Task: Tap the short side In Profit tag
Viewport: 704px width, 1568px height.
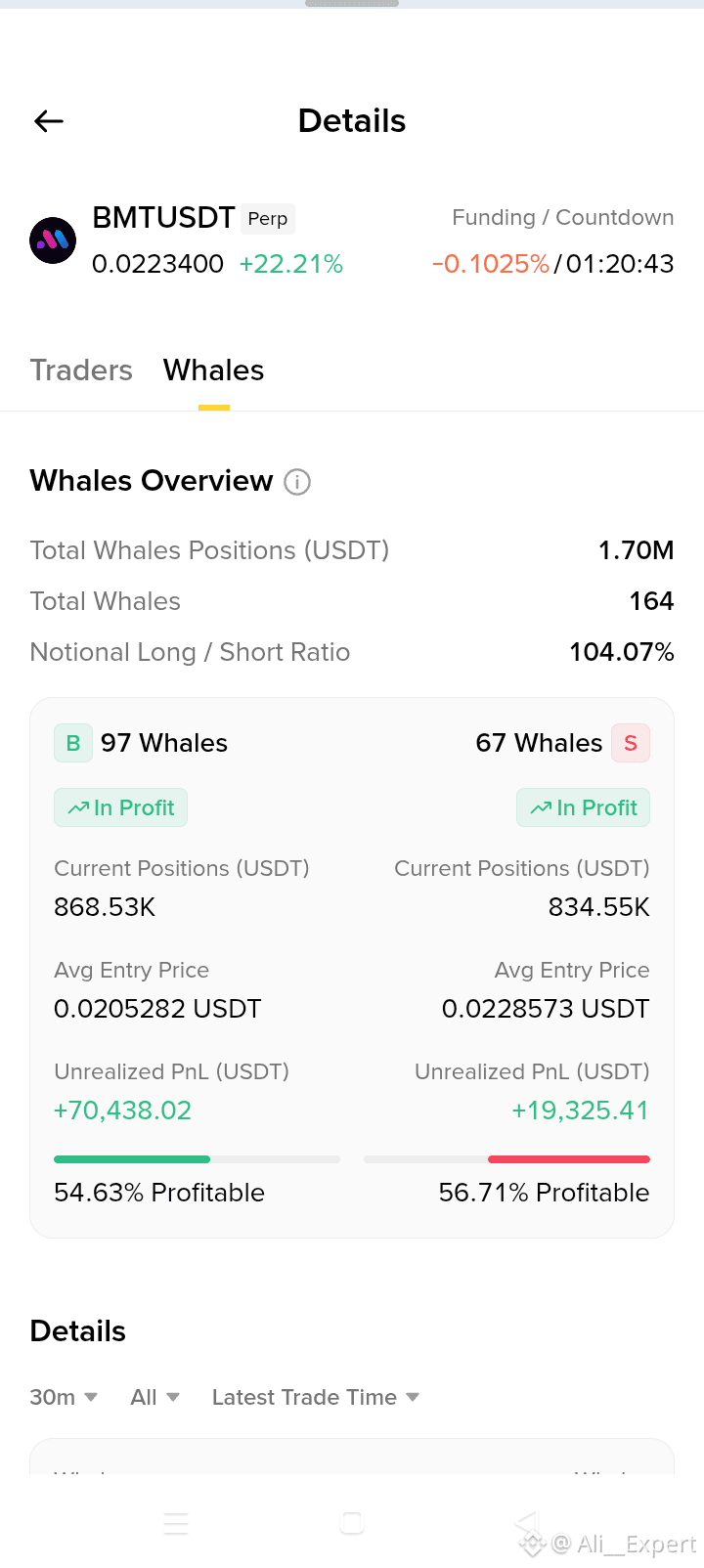Action: (584, 807)
